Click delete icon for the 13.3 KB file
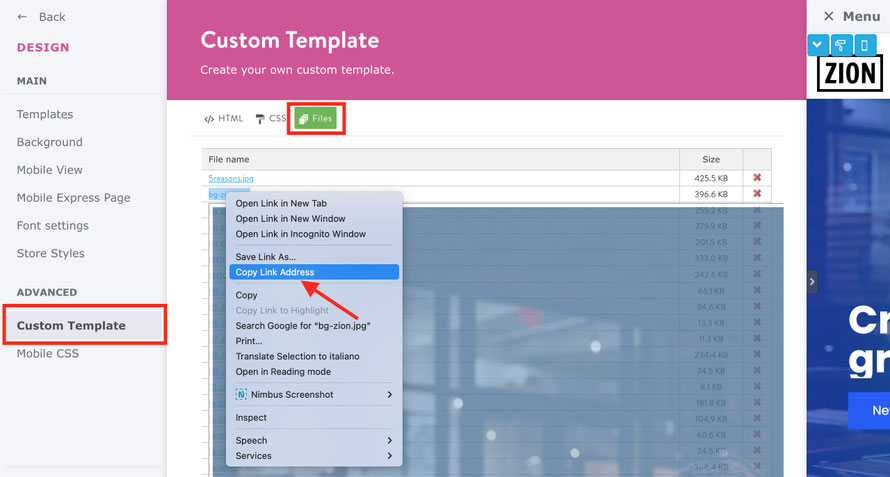Image resolution: width=890 pixels, height=477 pixels. (757, 323)
